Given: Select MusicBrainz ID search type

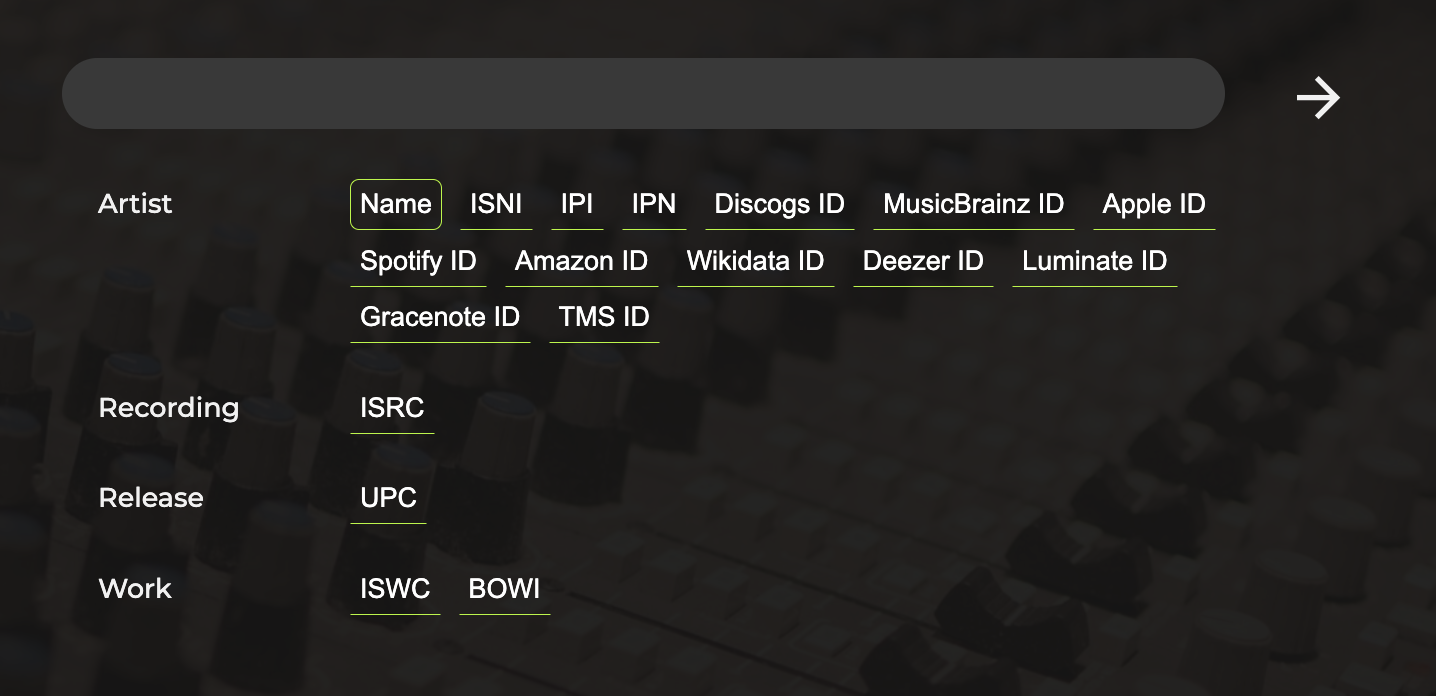Looking at the screenshot, I should tap(973, 204).
